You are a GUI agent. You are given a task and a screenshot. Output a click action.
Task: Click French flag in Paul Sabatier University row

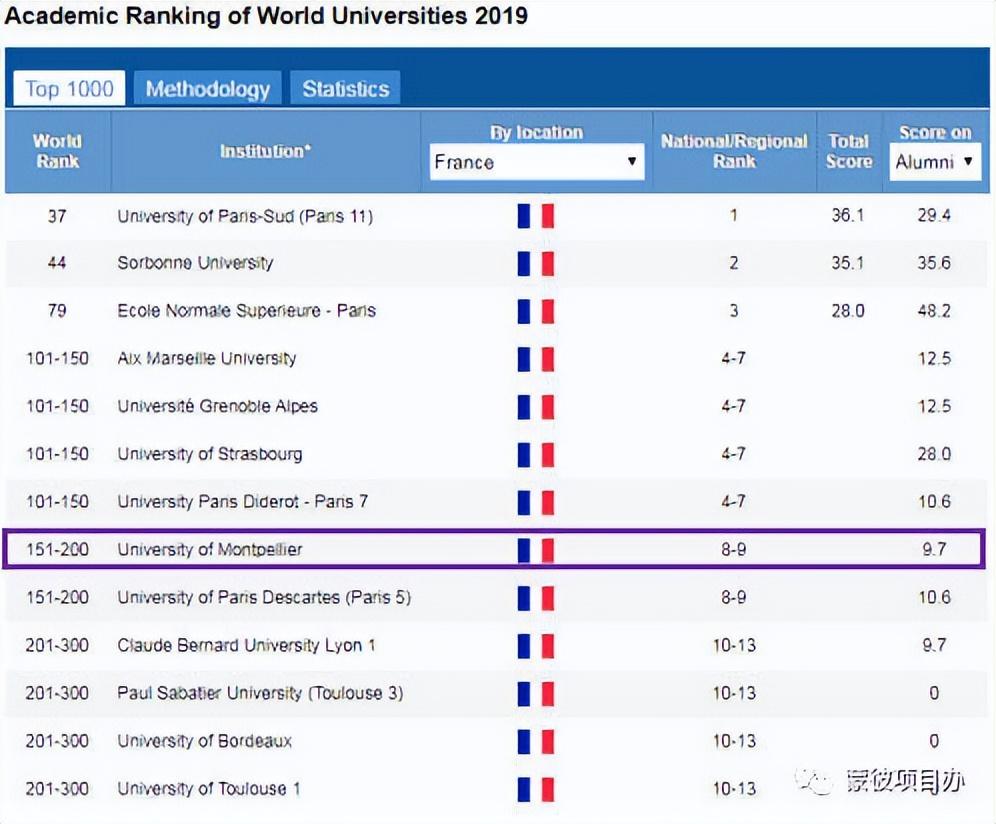coord(536,694)
